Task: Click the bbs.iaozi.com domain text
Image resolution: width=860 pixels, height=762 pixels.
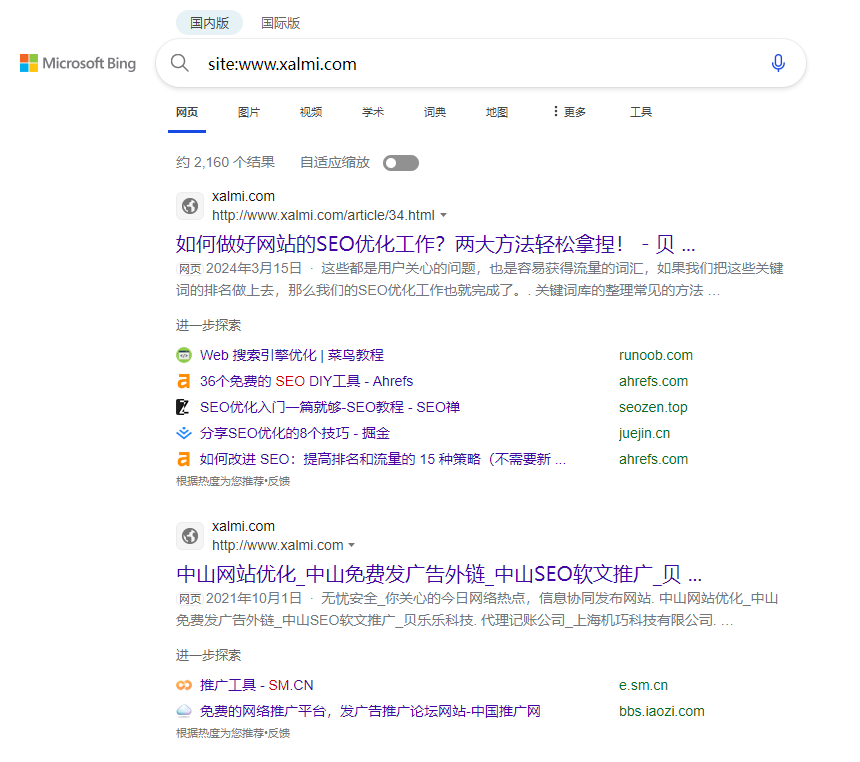Action: pyautogui.click(x=661, y=712)
